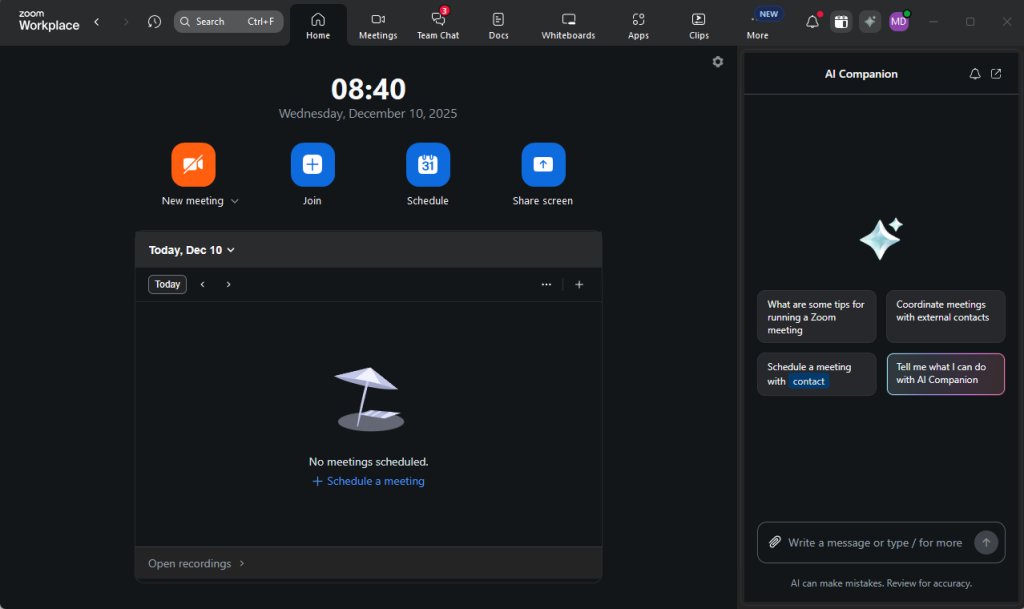The image size is (1024, 609).
Task: Click the history clock icon
Action: click(x=154, y=22)
